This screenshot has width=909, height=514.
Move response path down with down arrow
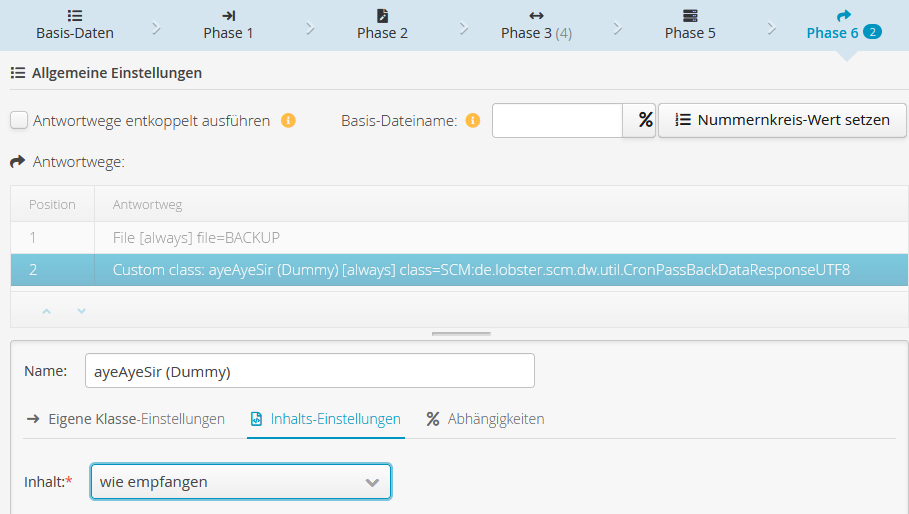coord(82,311)
